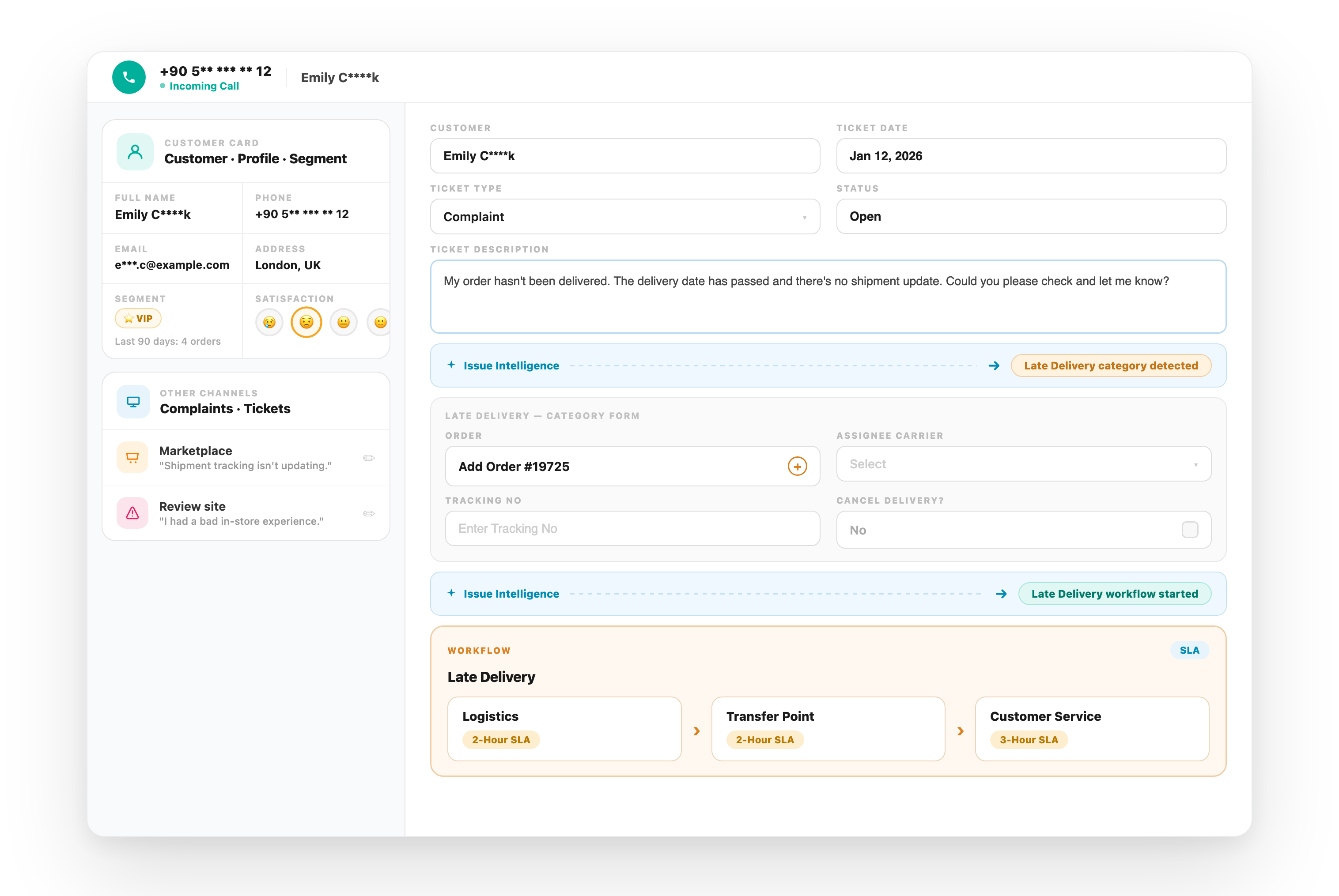Screen dimensions: 1339x896
Task: Add Order #19725 with plus icon
Action: [x=797, y=466]
